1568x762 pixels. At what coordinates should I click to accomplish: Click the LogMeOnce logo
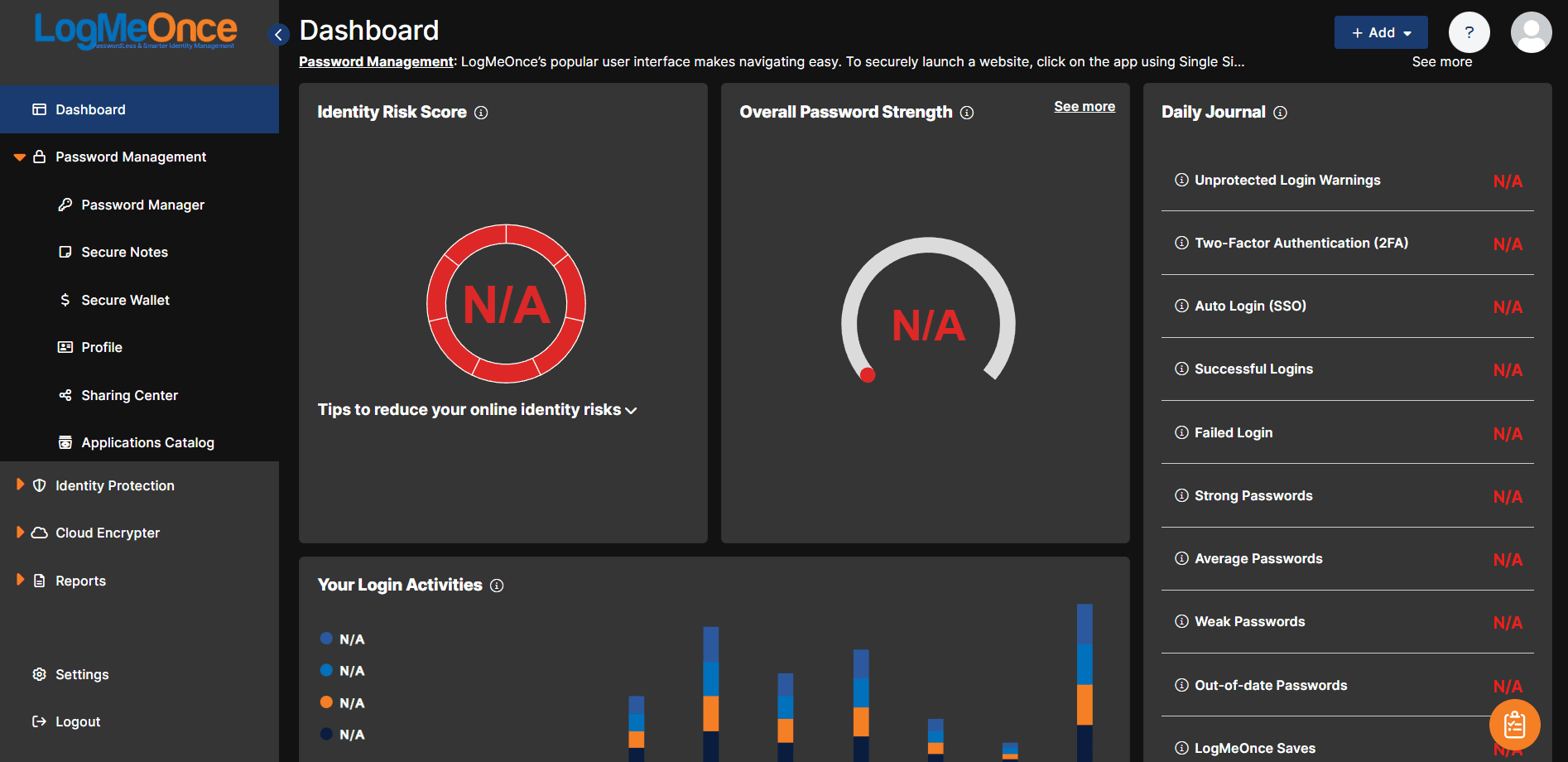coord(136,31)
